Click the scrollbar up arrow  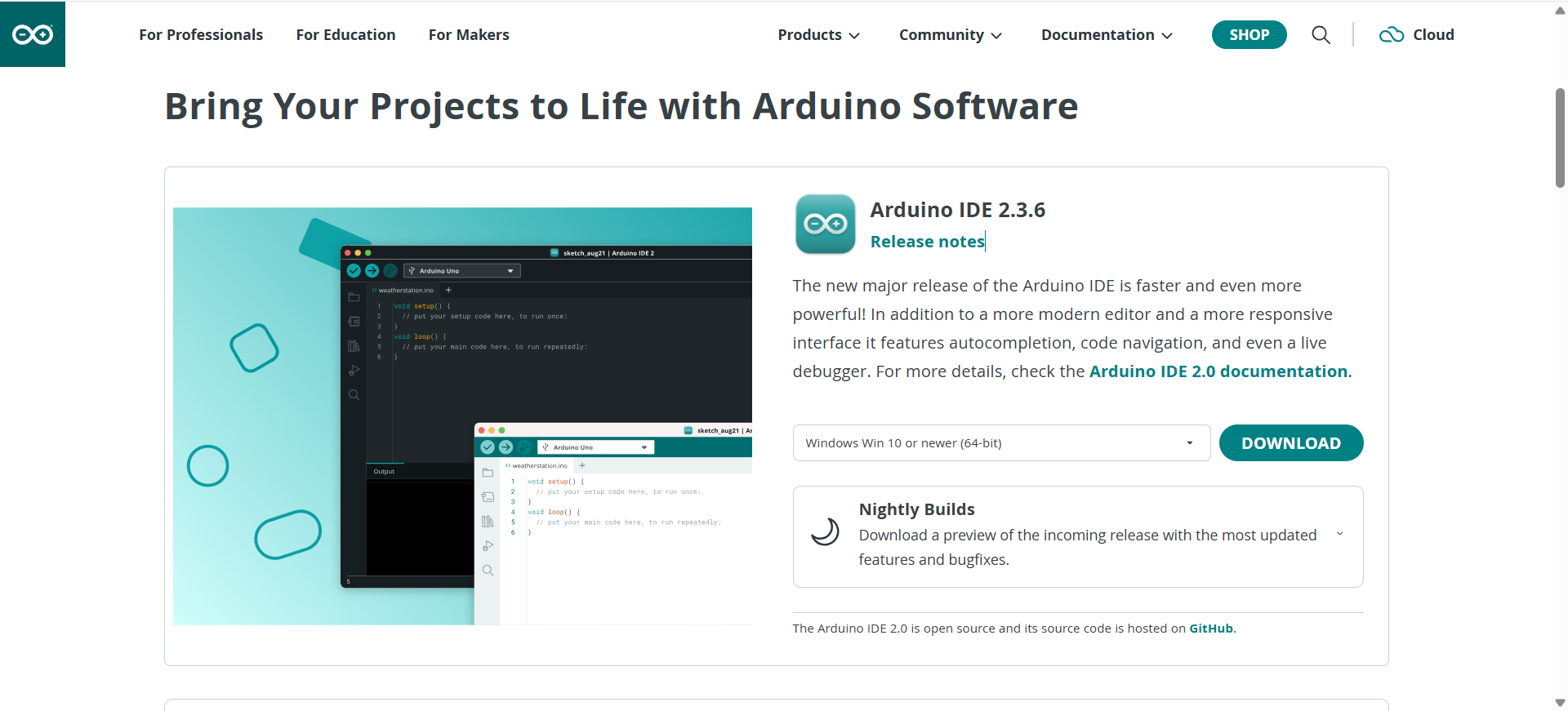pyautogui.click(x=1560, y=11)
